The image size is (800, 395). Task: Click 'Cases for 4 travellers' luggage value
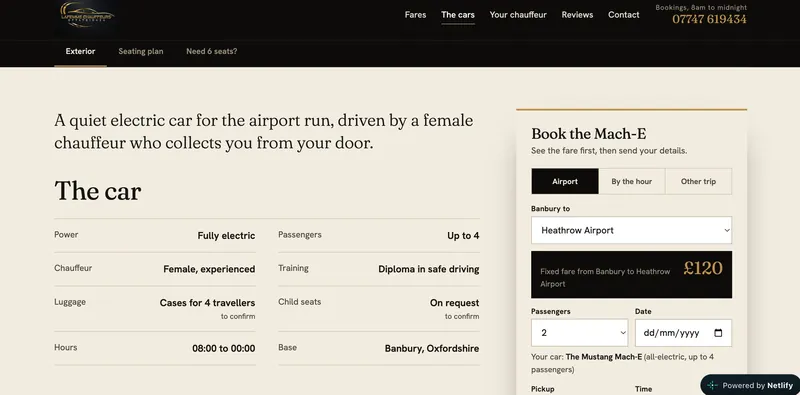point(207,303)
